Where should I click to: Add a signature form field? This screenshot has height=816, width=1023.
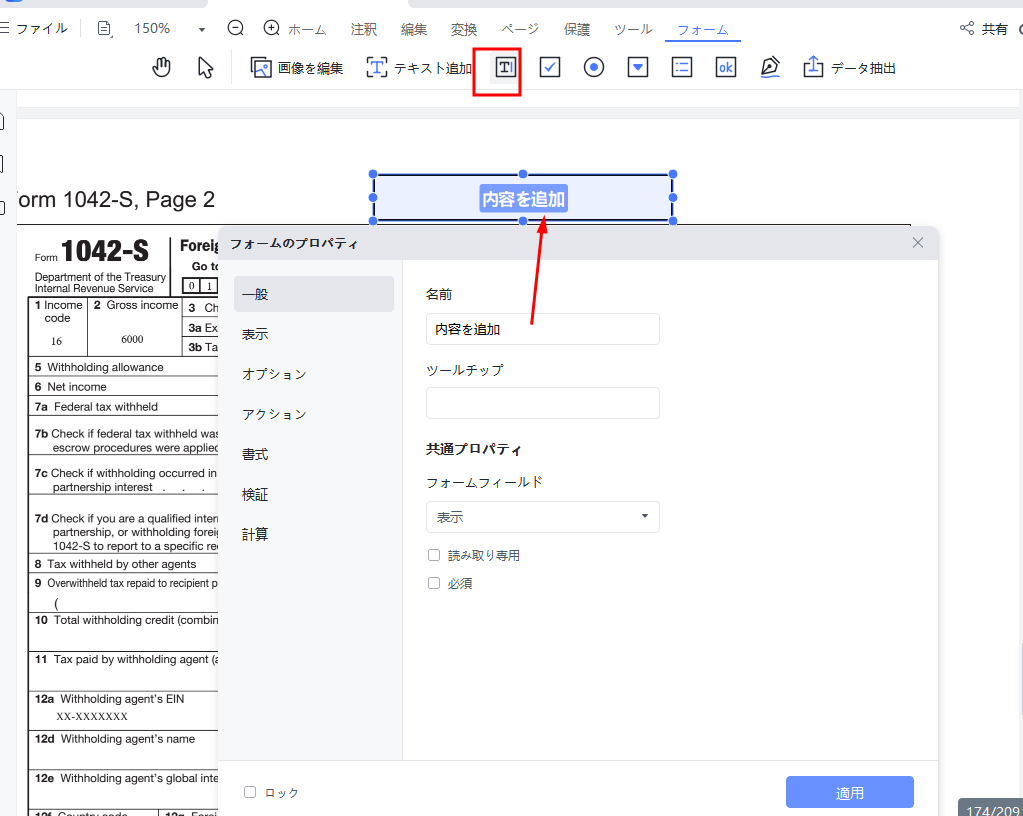769,67
